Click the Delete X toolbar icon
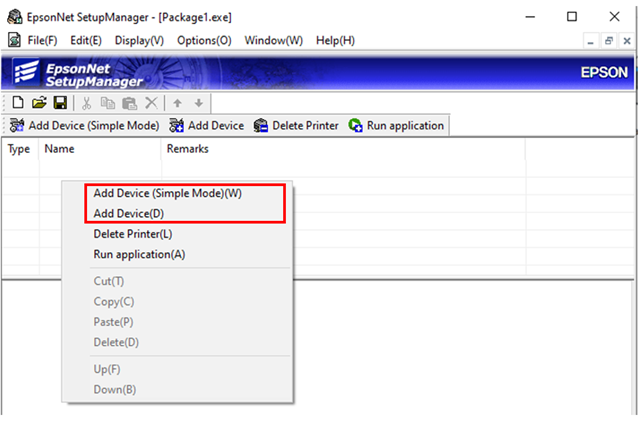 coord(151,102)
